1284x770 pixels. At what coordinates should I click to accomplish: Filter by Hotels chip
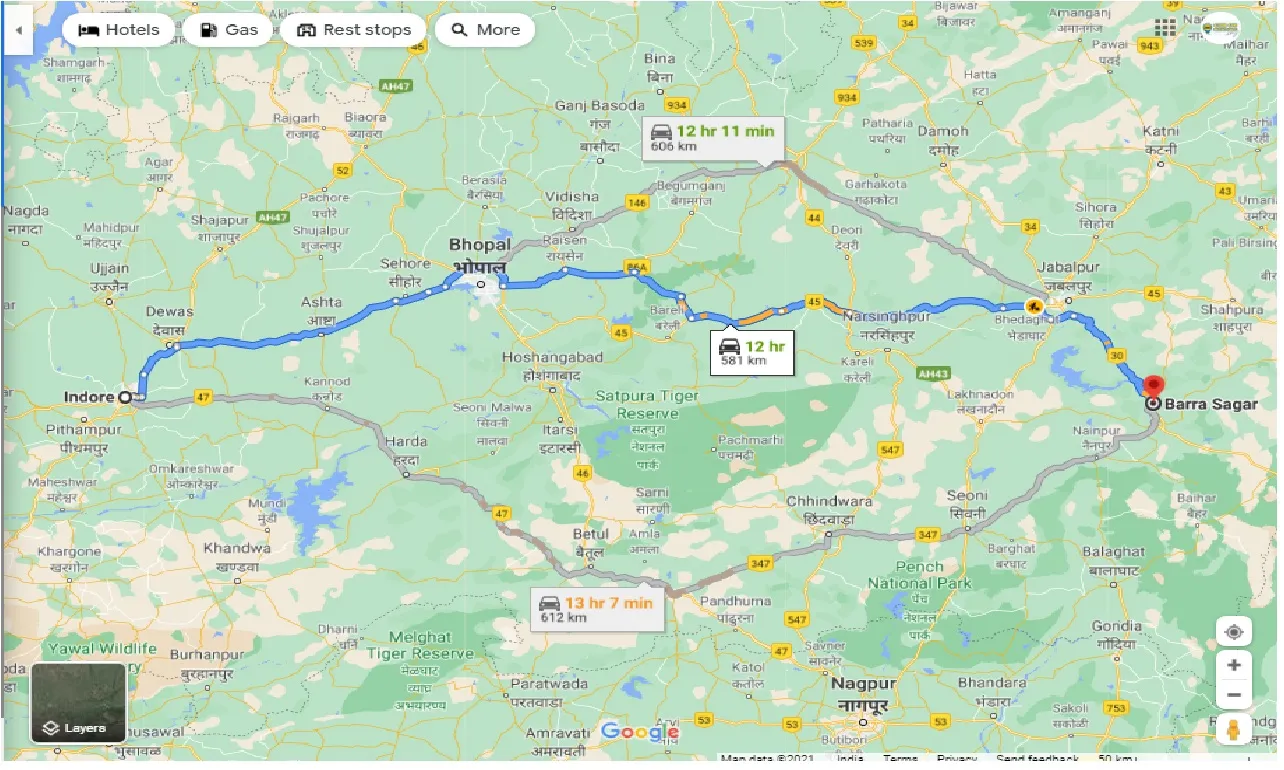point(118,30)
